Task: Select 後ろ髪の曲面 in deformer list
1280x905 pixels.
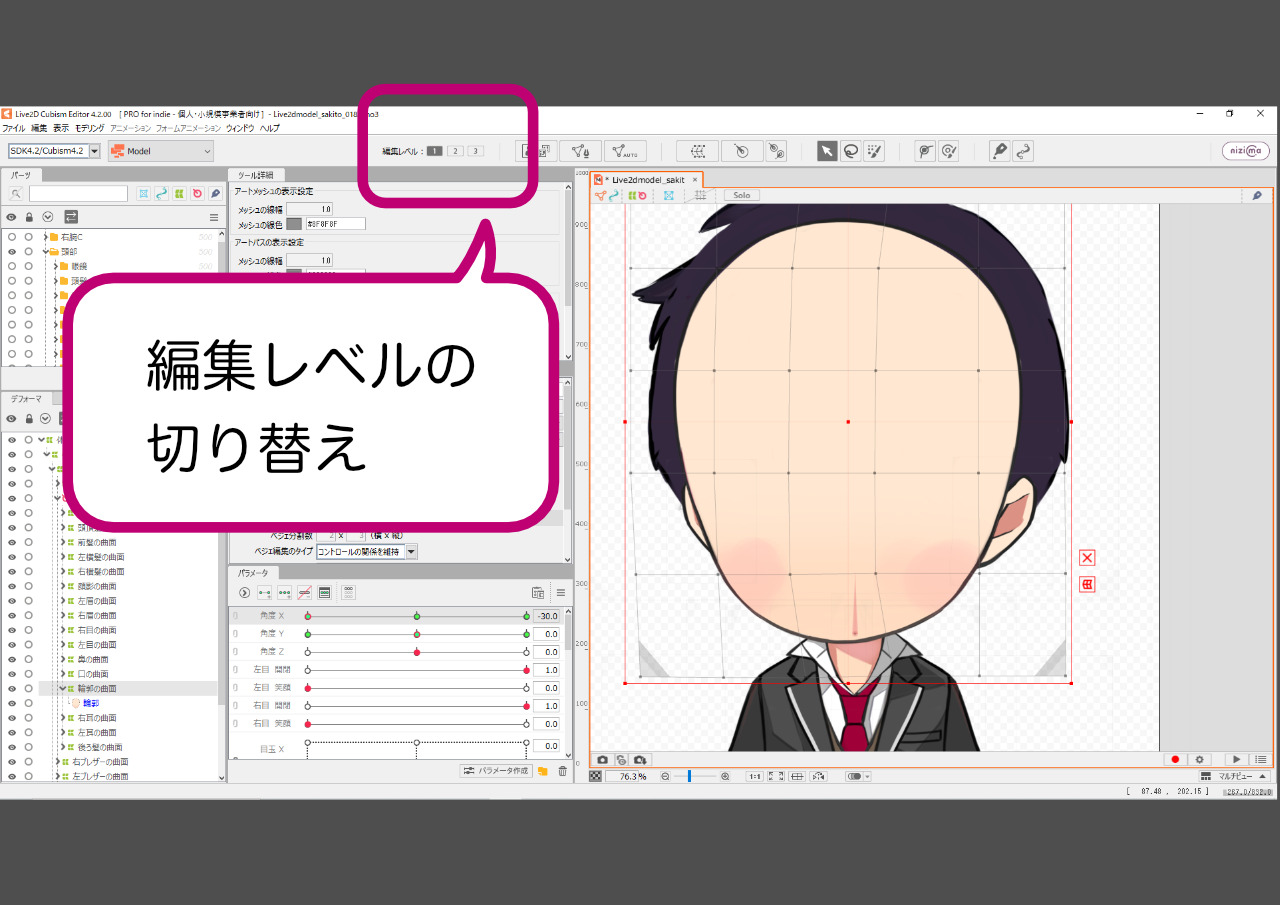Action: 98,747
